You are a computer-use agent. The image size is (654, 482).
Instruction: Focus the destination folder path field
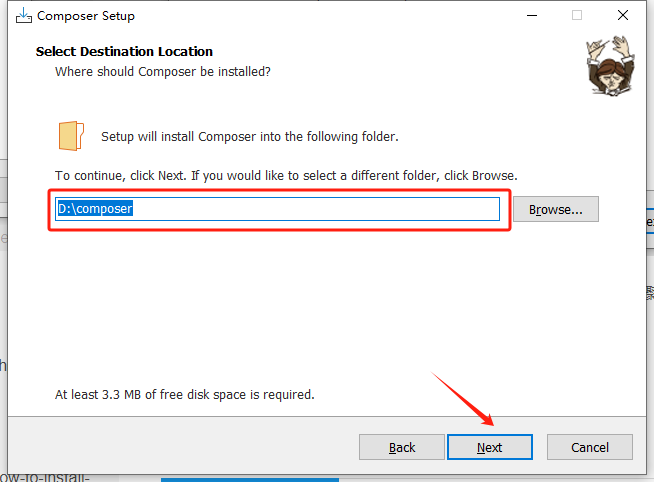(x=277, y=209)
